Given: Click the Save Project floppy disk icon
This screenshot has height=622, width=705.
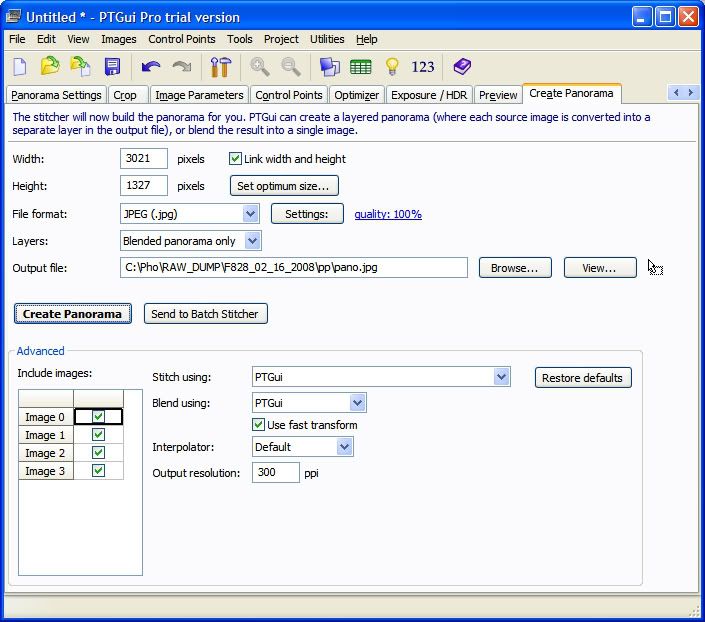Looking at the screenshot, I should pyautogui.click(x=112, y=67).
